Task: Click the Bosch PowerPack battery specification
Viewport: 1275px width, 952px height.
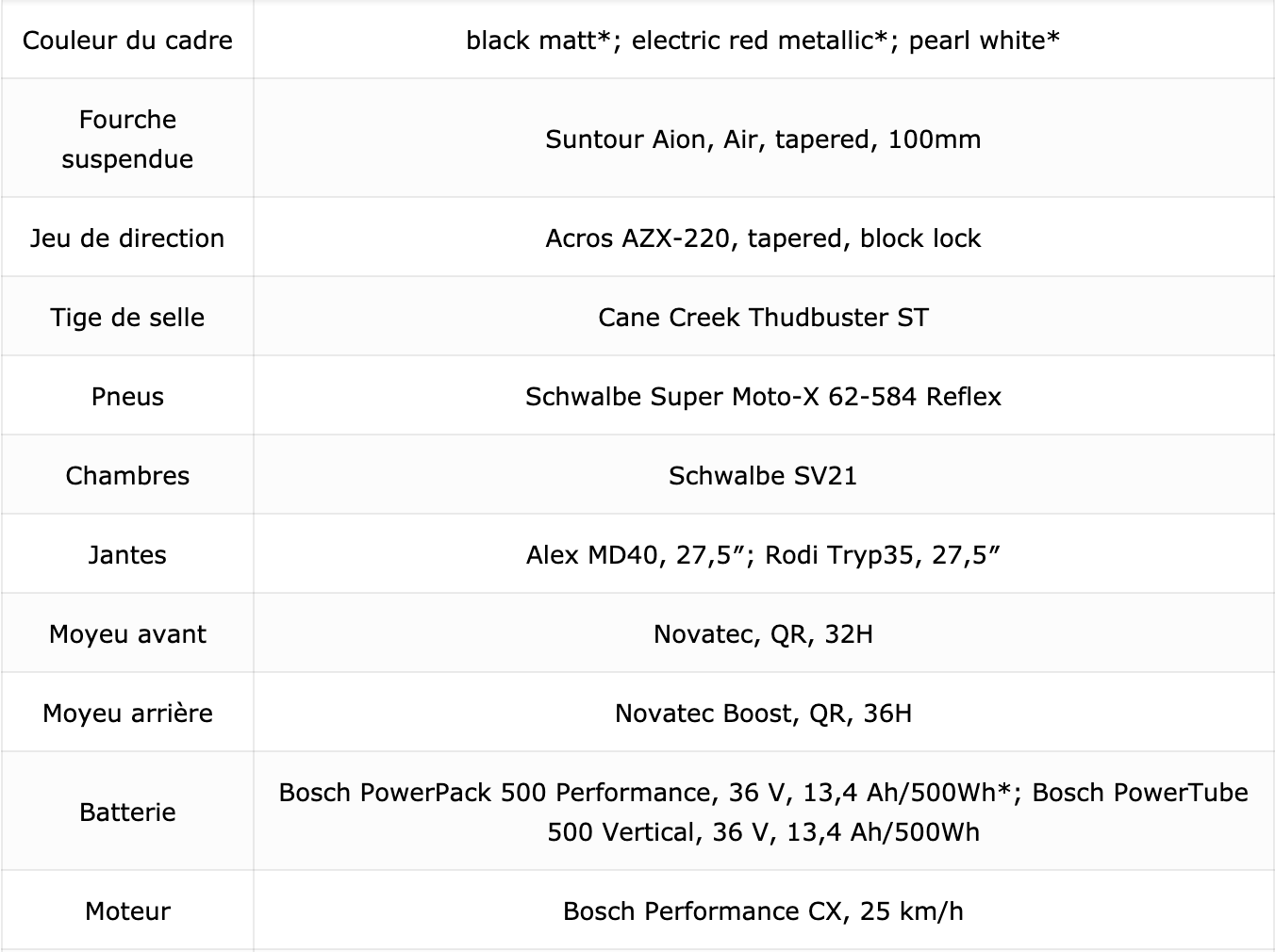Action: (763, 812)
